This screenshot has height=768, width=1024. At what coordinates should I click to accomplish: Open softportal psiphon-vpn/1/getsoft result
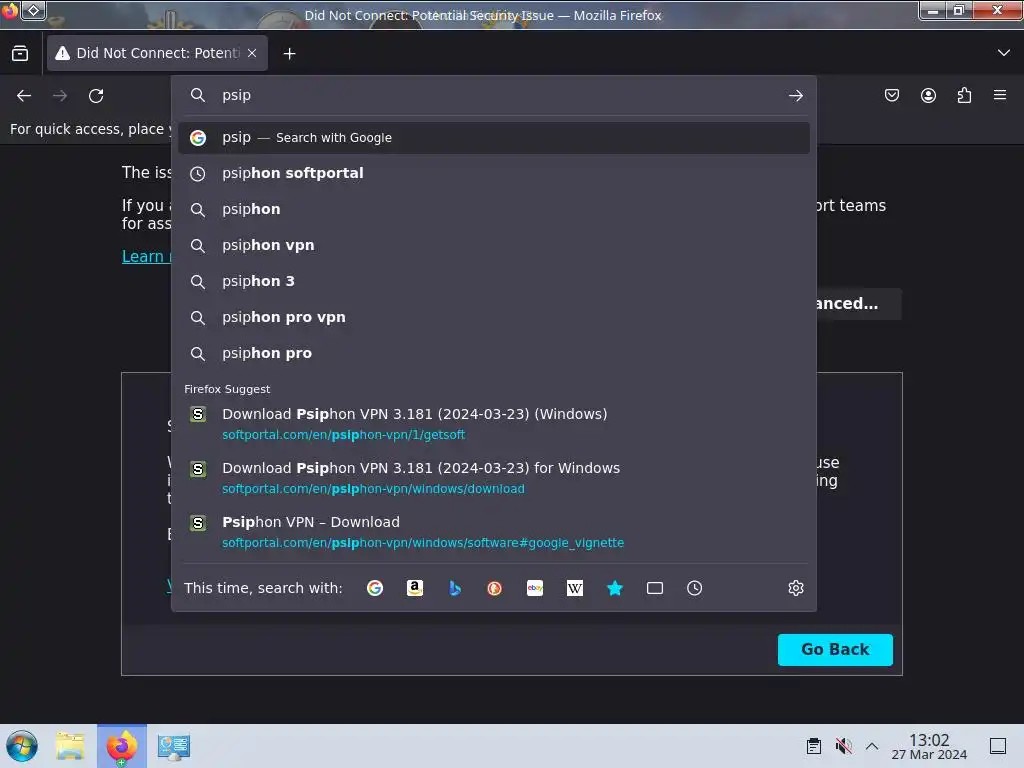tap(494, 424)
